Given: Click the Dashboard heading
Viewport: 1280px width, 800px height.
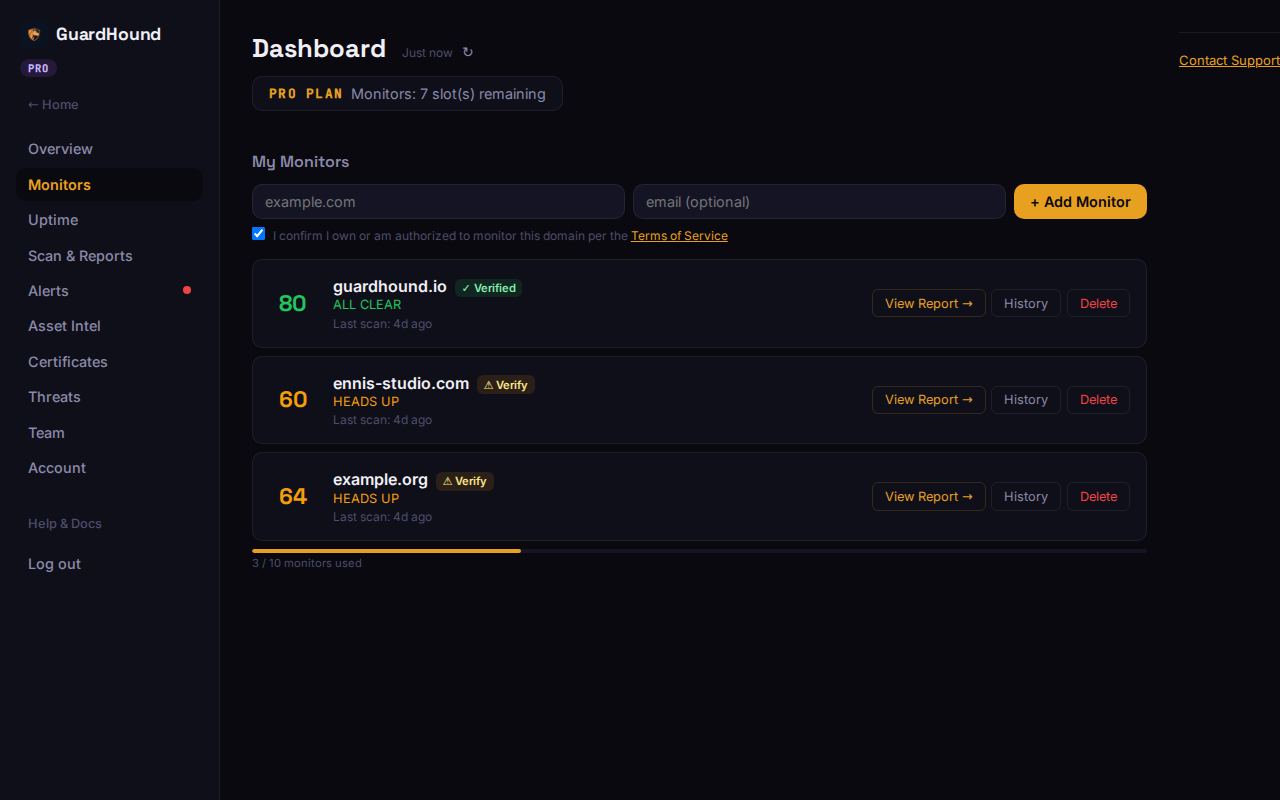Looking at the screenshot, I should click(x=319, y=48).
